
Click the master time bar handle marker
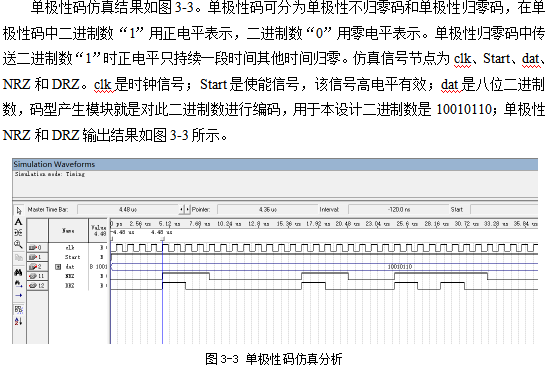[163, 239]
